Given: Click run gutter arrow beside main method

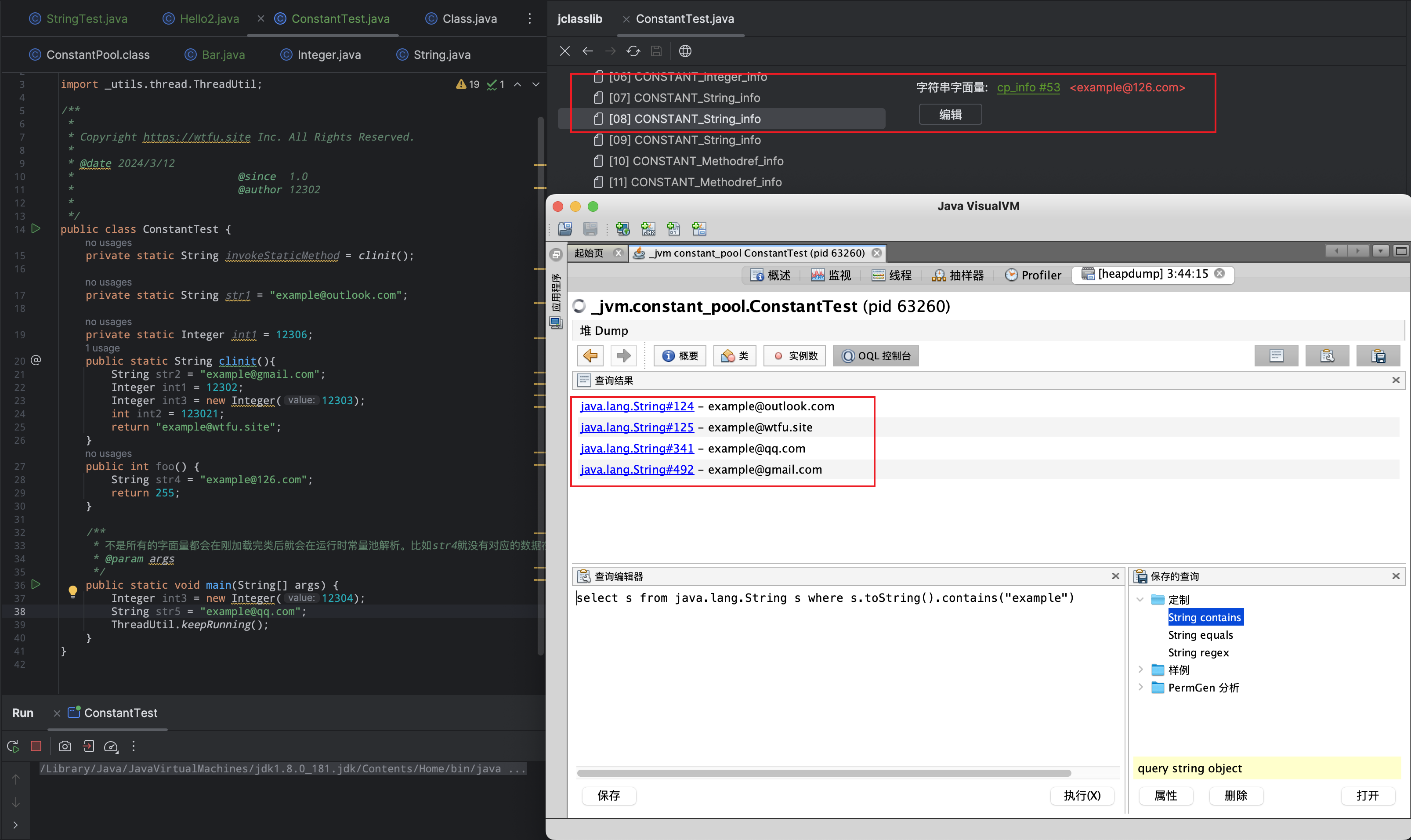Looking at the screenshot, I should coord(36,584).
